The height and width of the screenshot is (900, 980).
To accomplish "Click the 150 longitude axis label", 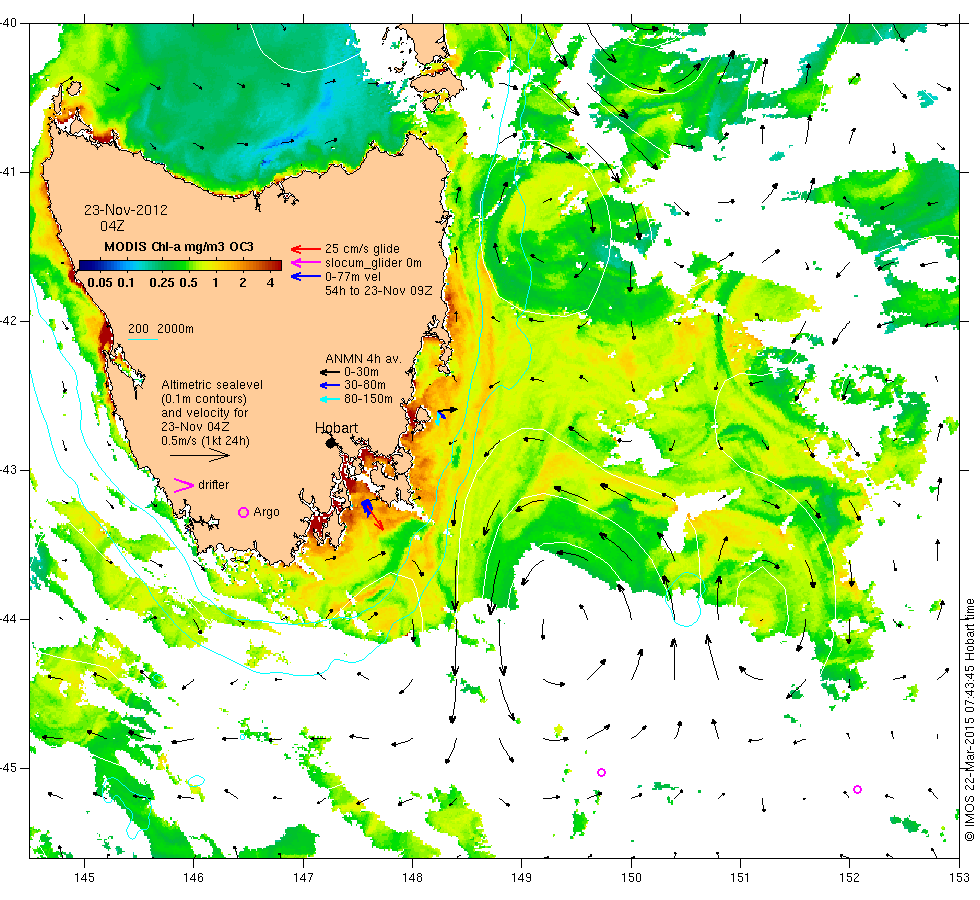I will click(631, 878).
